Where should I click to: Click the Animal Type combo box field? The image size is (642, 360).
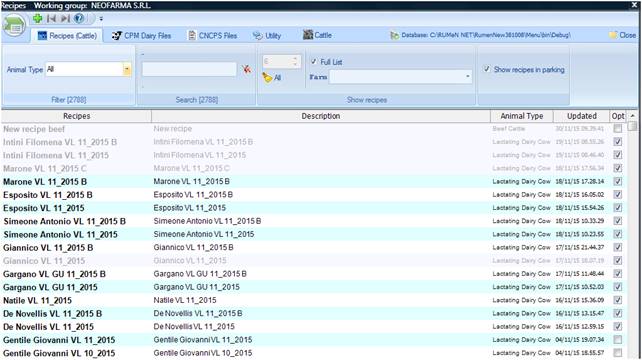pyautogui.click(x=84, y=69)
